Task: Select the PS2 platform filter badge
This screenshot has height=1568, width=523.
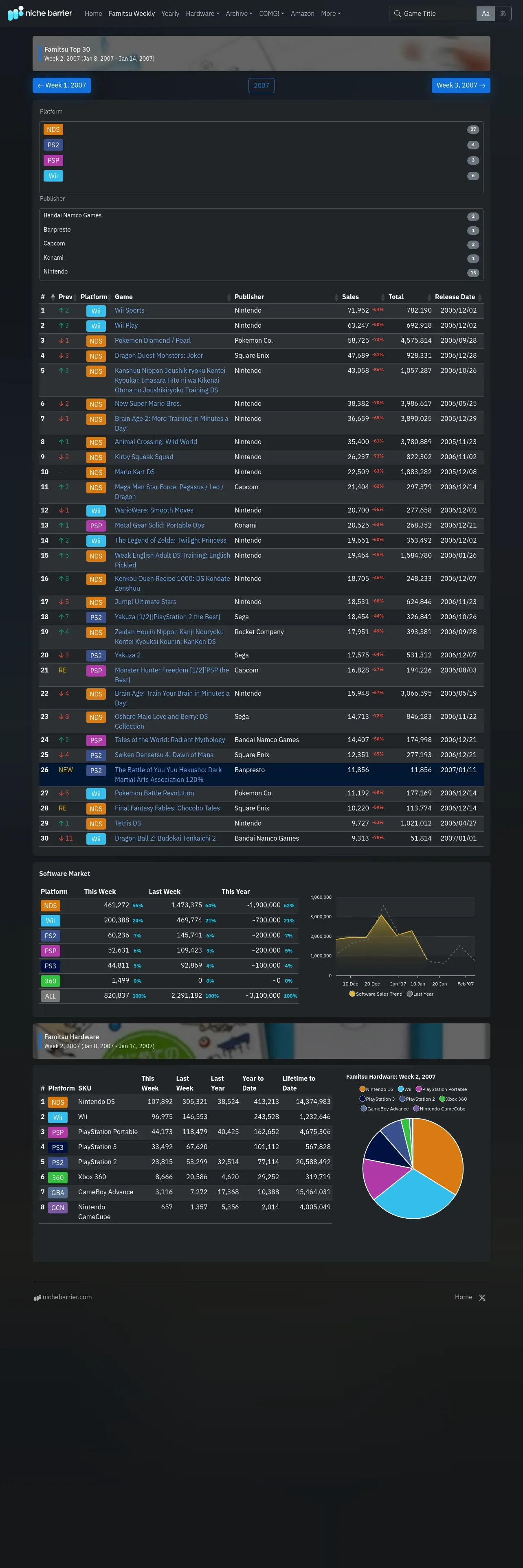Action: click(x=54, y=145)
